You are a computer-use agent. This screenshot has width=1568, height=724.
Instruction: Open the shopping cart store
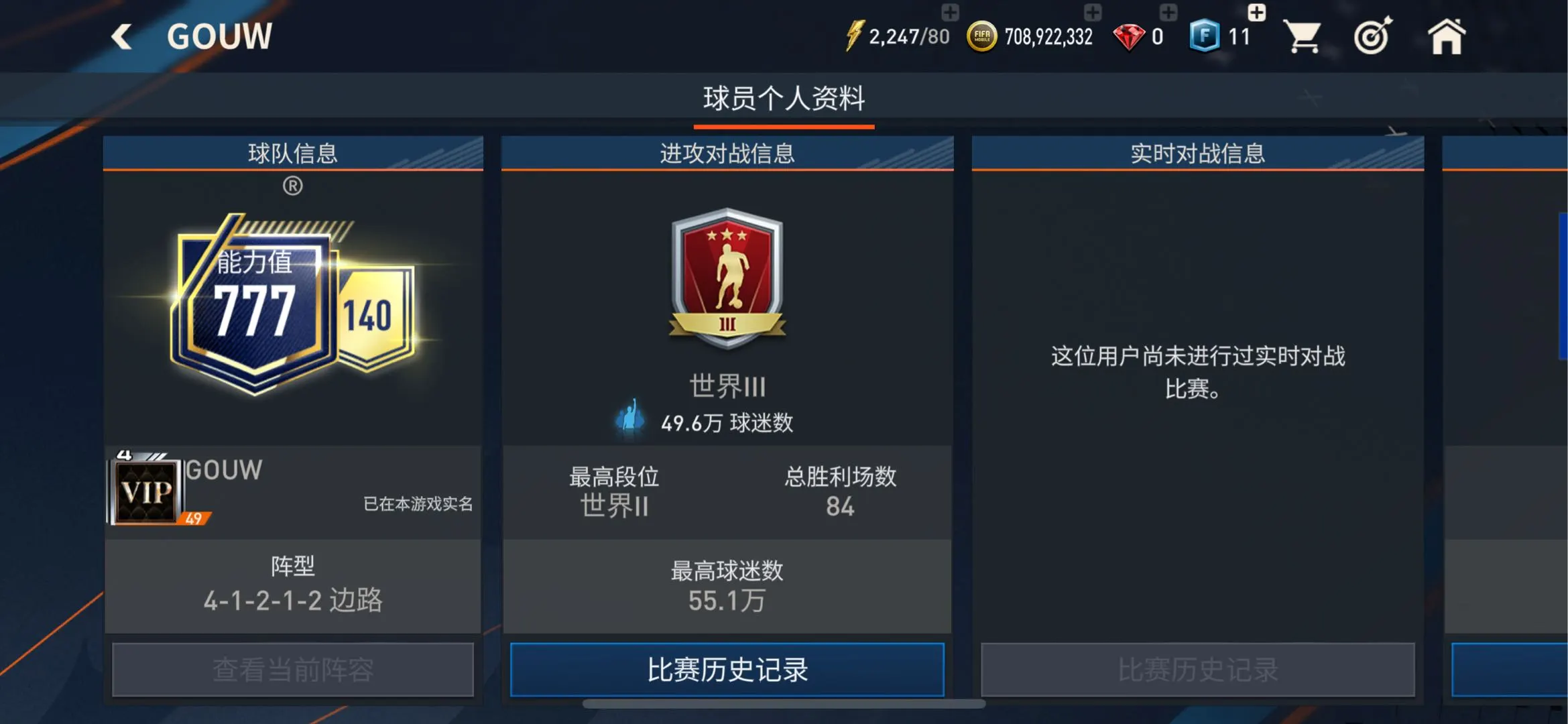pos(1301,36)
